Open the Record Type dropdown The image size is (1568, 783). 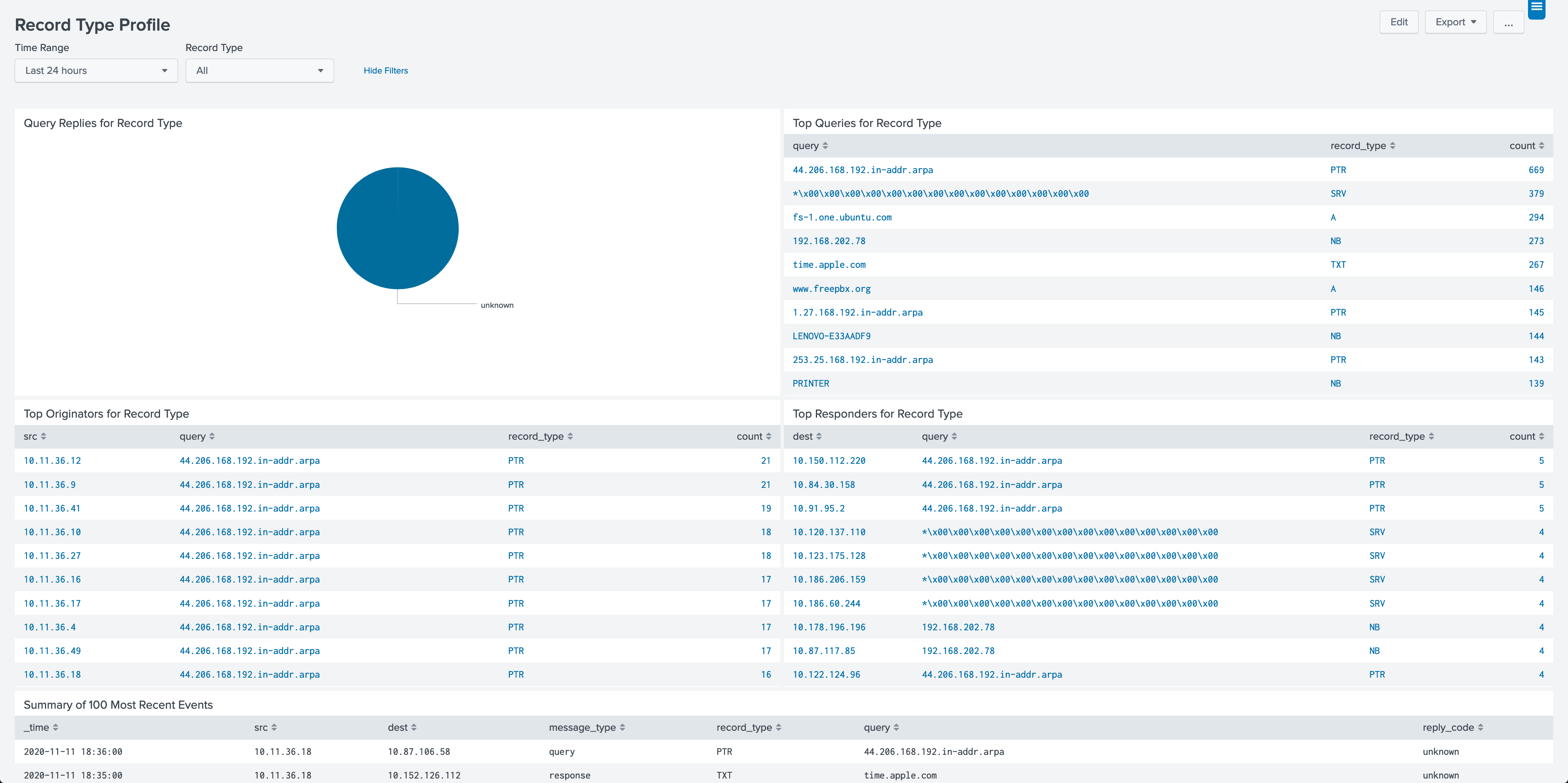[259, 71]
